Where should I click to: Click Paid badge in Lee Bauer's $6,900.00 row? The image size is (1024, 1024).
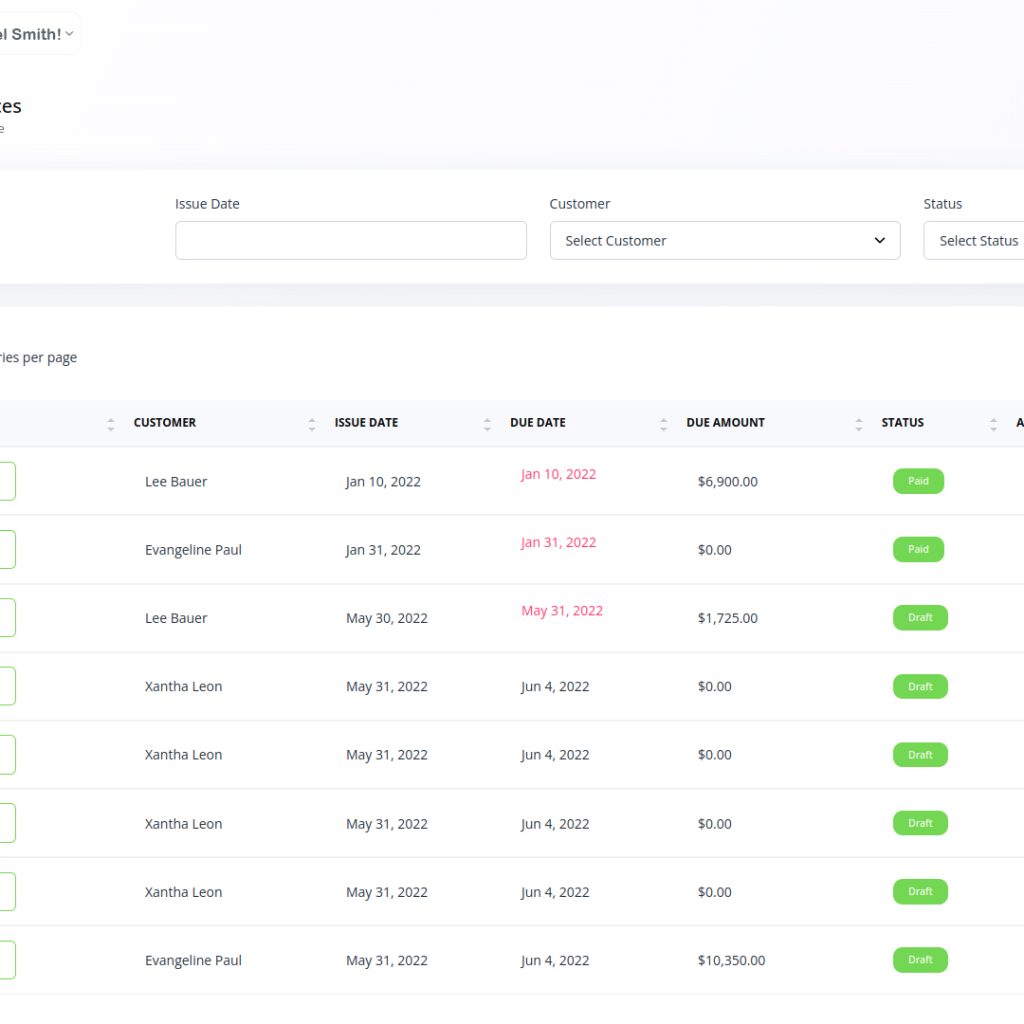(918, 481)
